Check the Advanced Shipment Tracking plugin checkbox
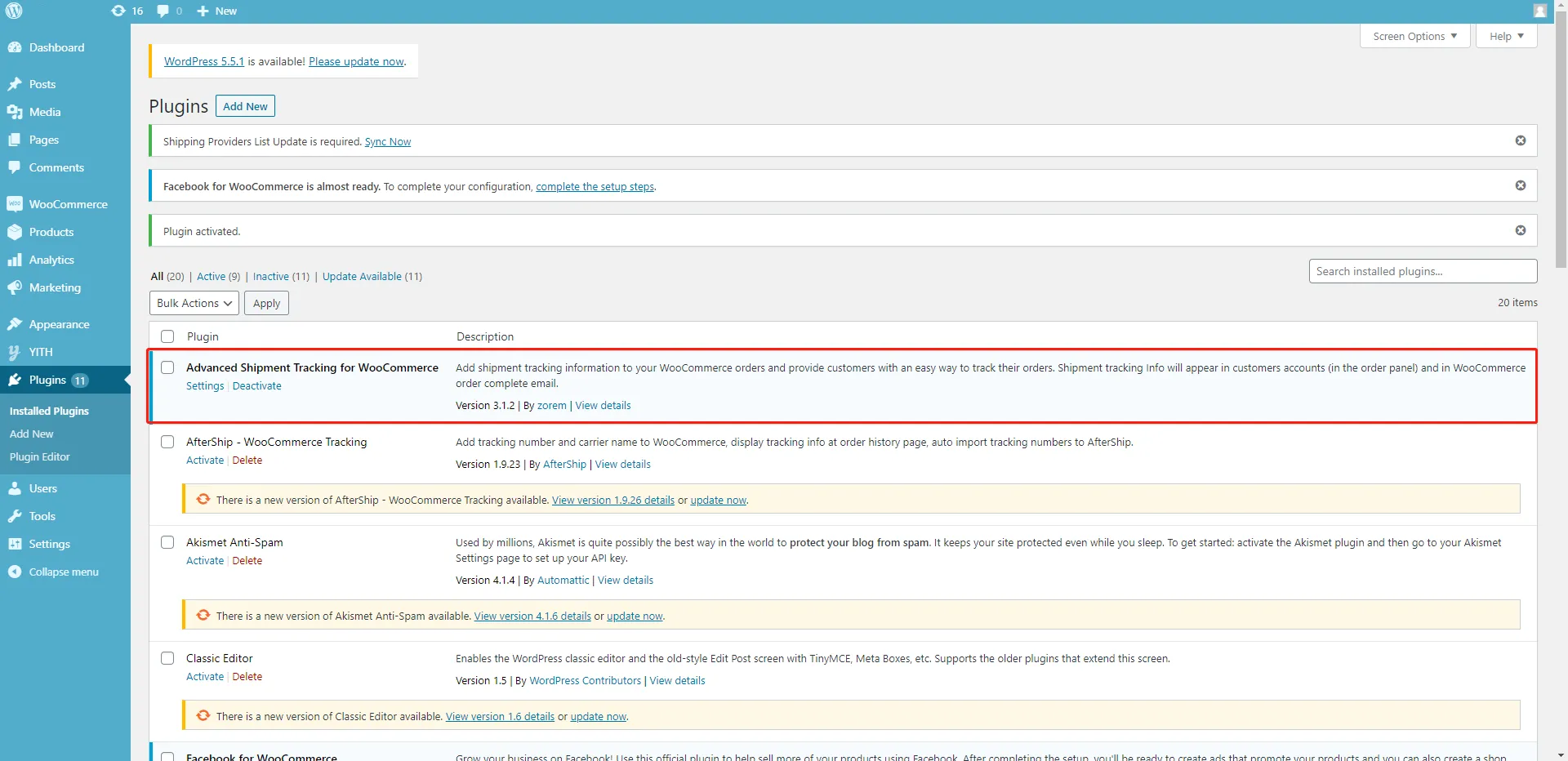The width and height of the screenshot is (1568, 761). click(x=167, y=367)
